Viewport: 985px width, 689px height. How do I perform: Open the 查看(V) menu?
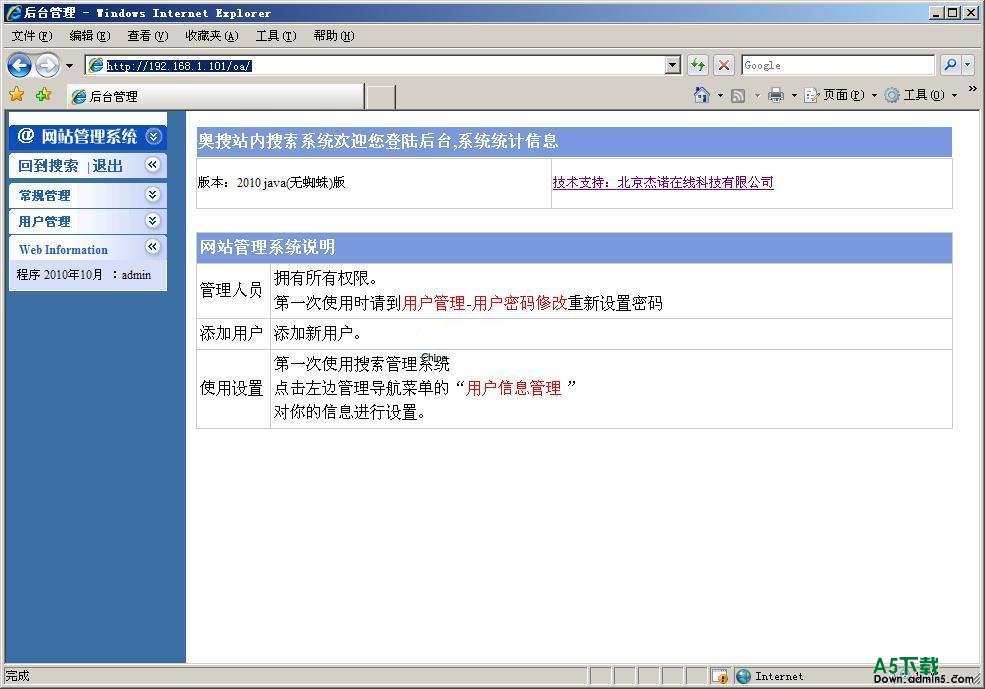point(148,36)
